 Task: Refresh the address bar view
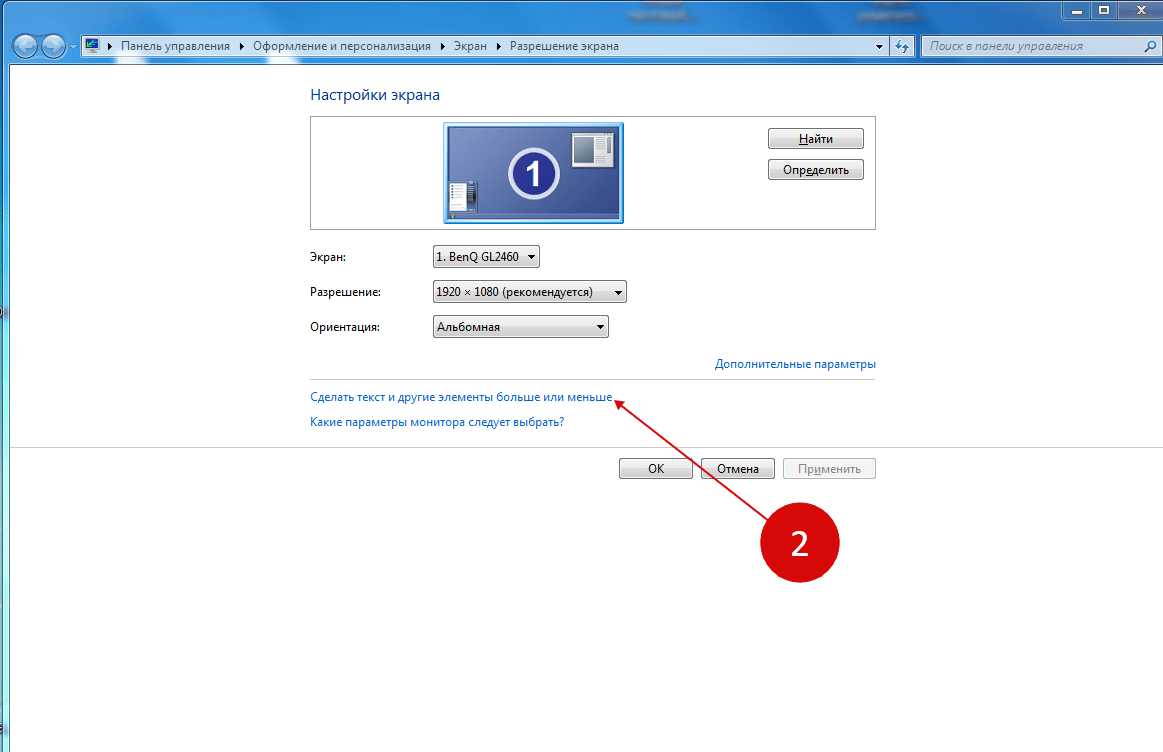[x=902, y=46]
